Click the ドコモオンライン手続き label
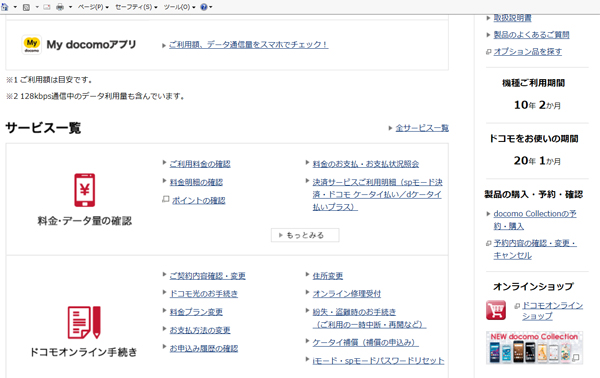The height and width of the screenshot is (378, 600). [x=83, y=352]
